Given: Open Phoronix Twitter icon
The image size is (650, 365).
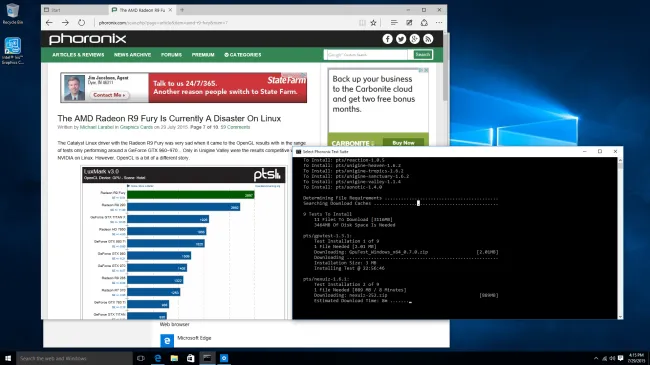Looking at the screenshot, I should [401, 39].
